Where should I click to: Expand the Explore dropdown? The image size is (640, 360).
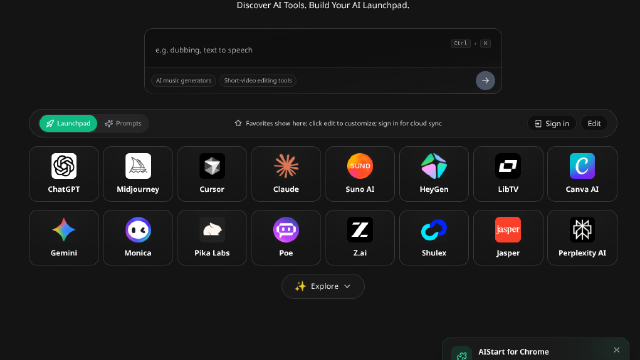tap(323, 286)
